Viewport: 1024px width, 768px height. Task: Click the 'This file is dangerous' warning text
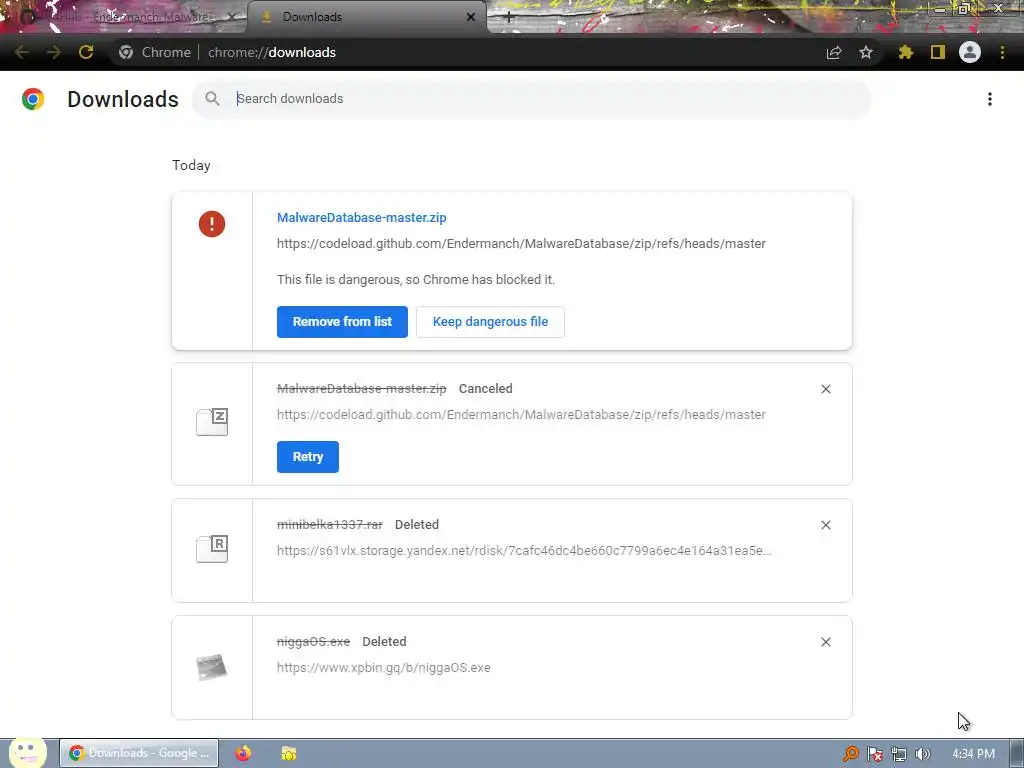[415, 280]
